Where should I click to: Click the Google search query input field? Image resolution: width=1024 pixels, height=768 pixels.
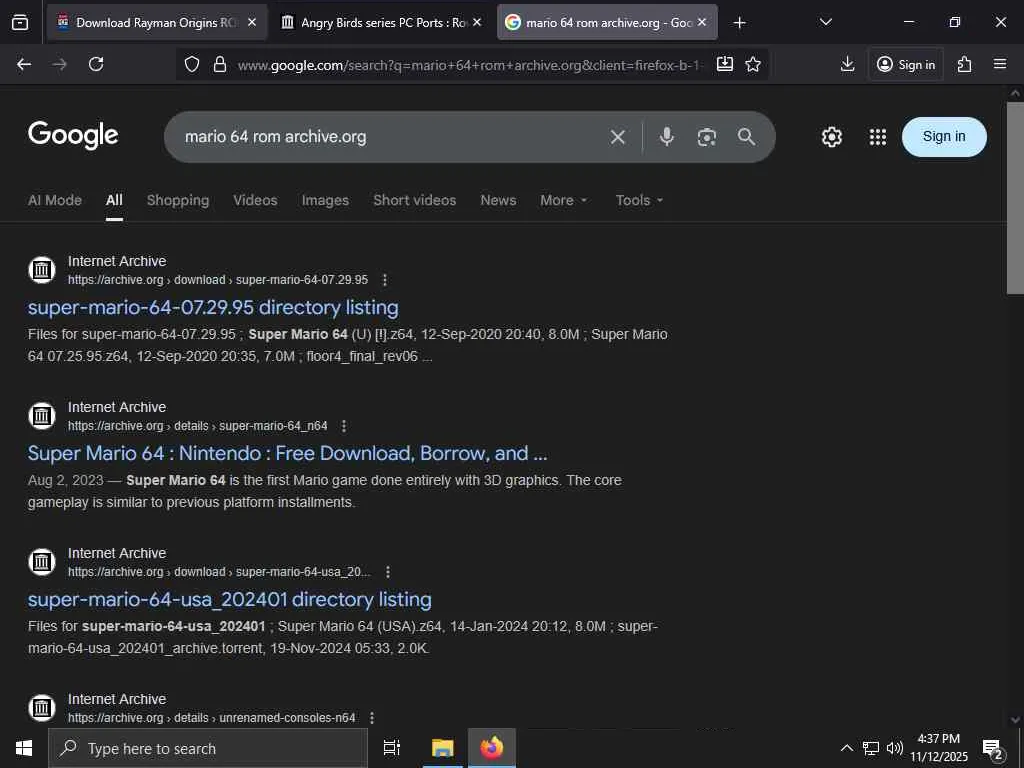click(x=390, y=137)
